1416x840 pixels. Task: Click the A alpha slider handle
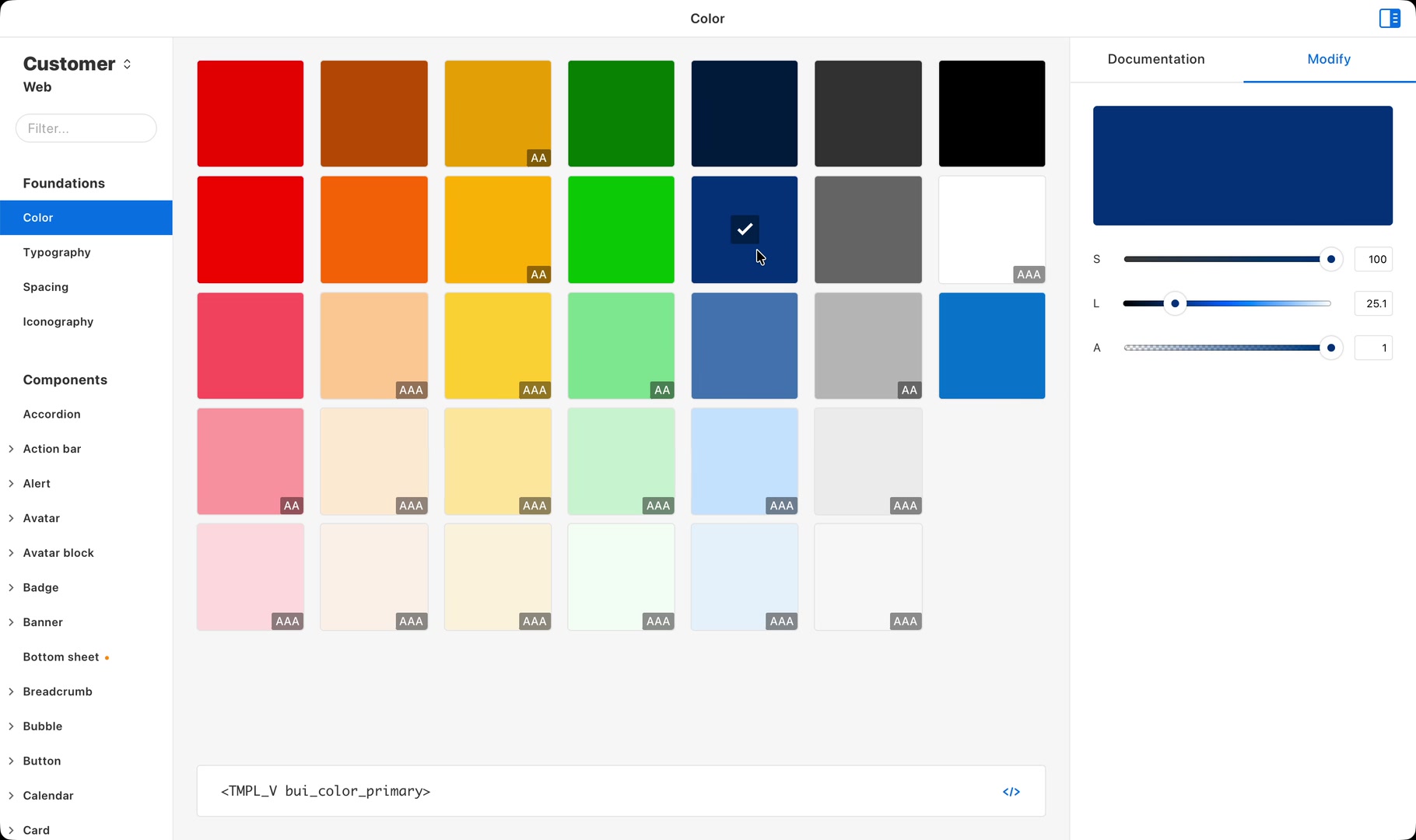click(1331, 348)
